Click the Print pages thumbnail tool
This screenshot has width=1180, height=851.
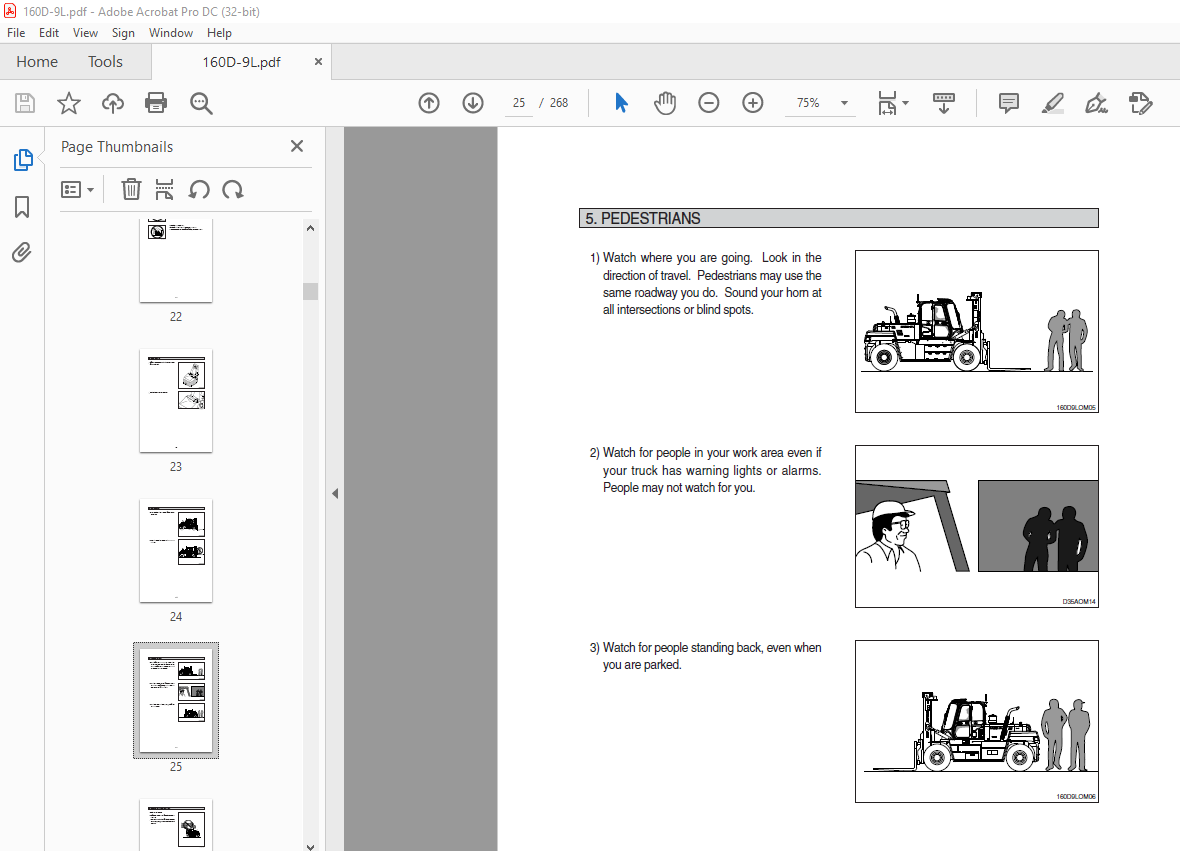[164, 190]
